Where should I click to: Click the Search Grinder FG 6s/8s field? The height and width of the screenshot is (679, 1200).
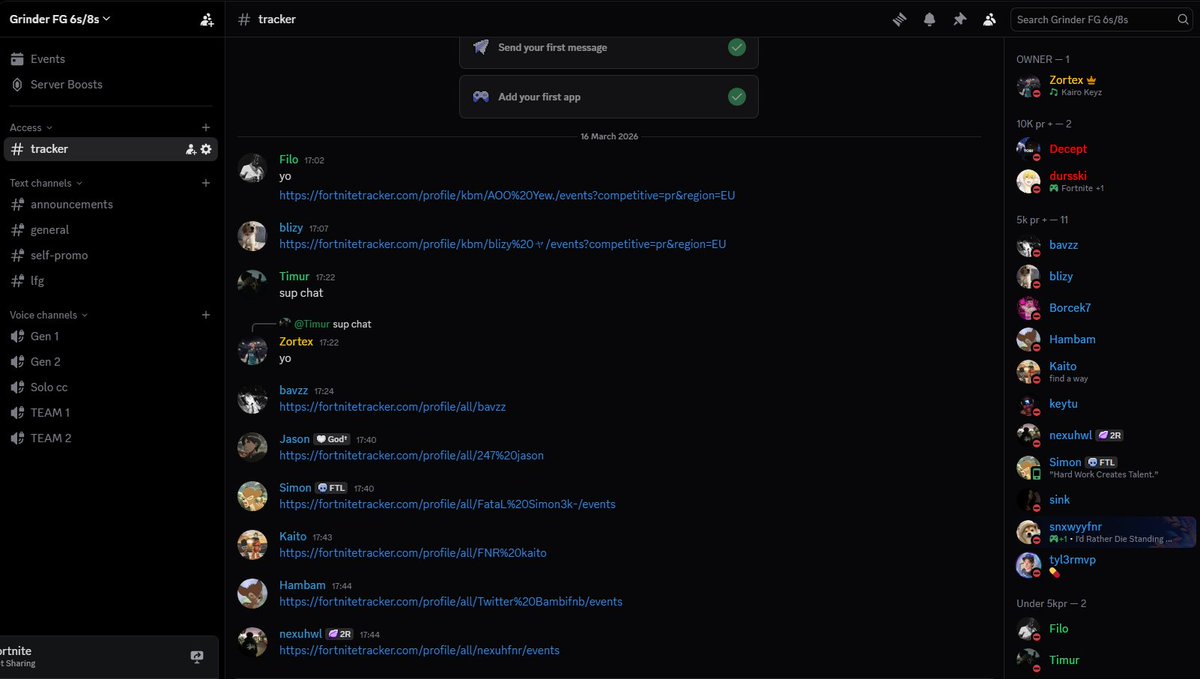[x=1102, y=19]
